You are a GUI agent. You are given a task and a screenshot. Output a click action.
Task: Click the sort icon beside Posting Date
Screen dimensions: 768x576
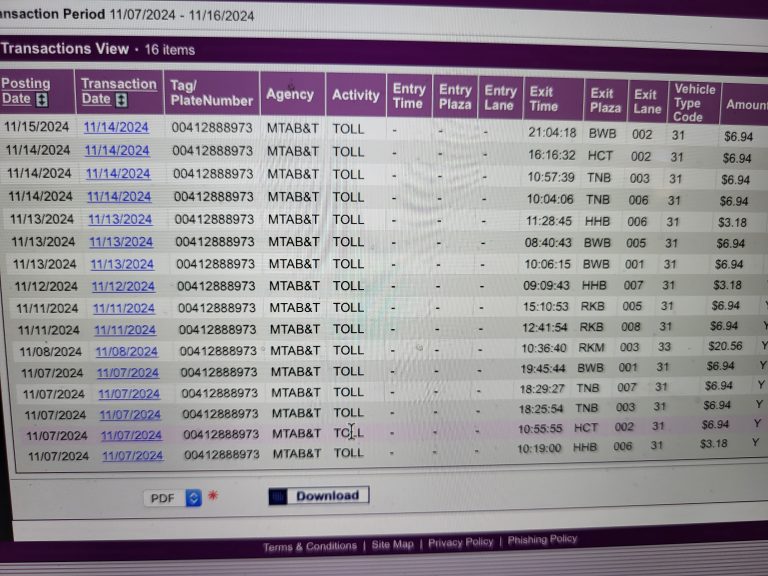pos(42,100)
